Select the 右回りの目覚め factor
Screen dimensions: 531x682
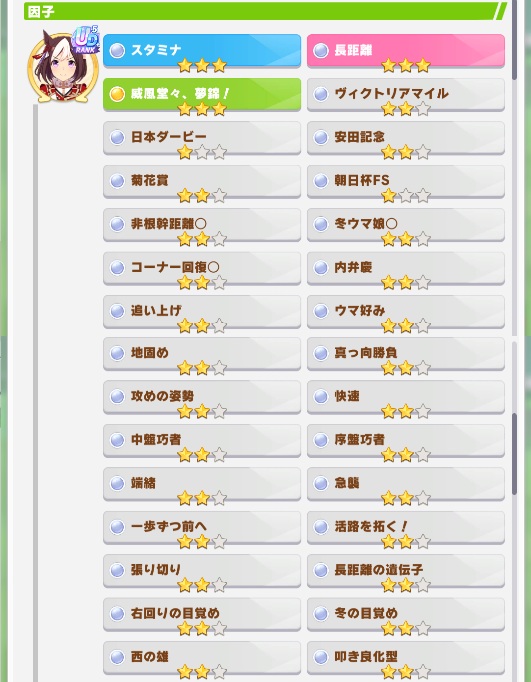click(x=202, y=614)
